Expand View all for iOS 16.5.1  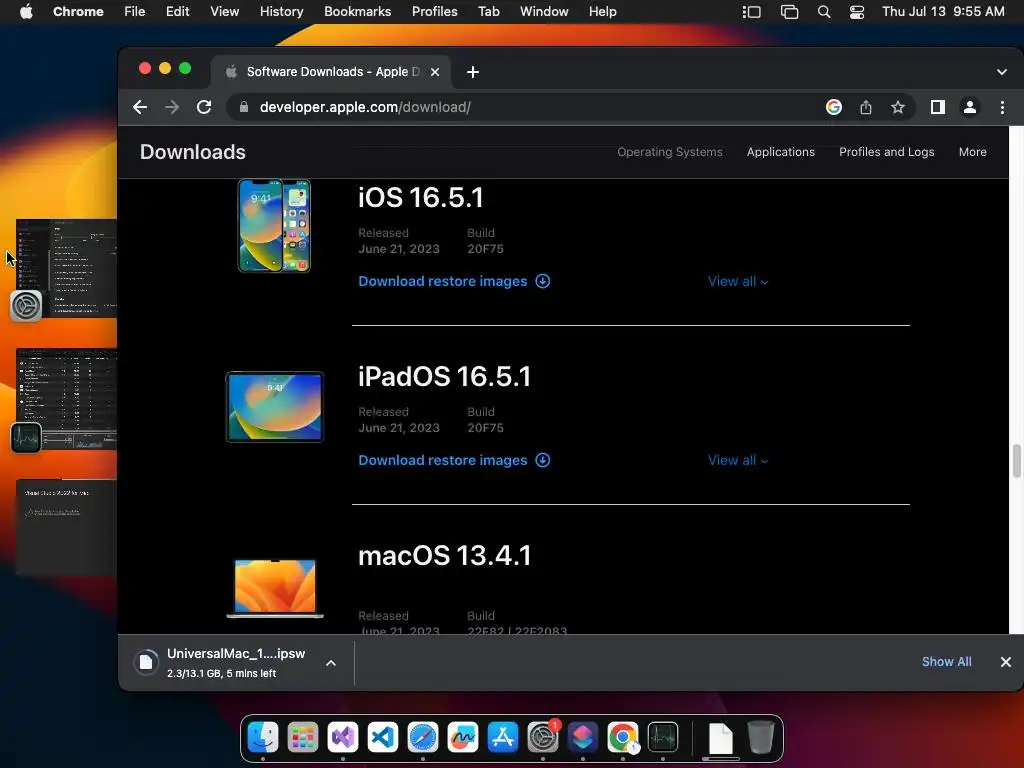738,281
